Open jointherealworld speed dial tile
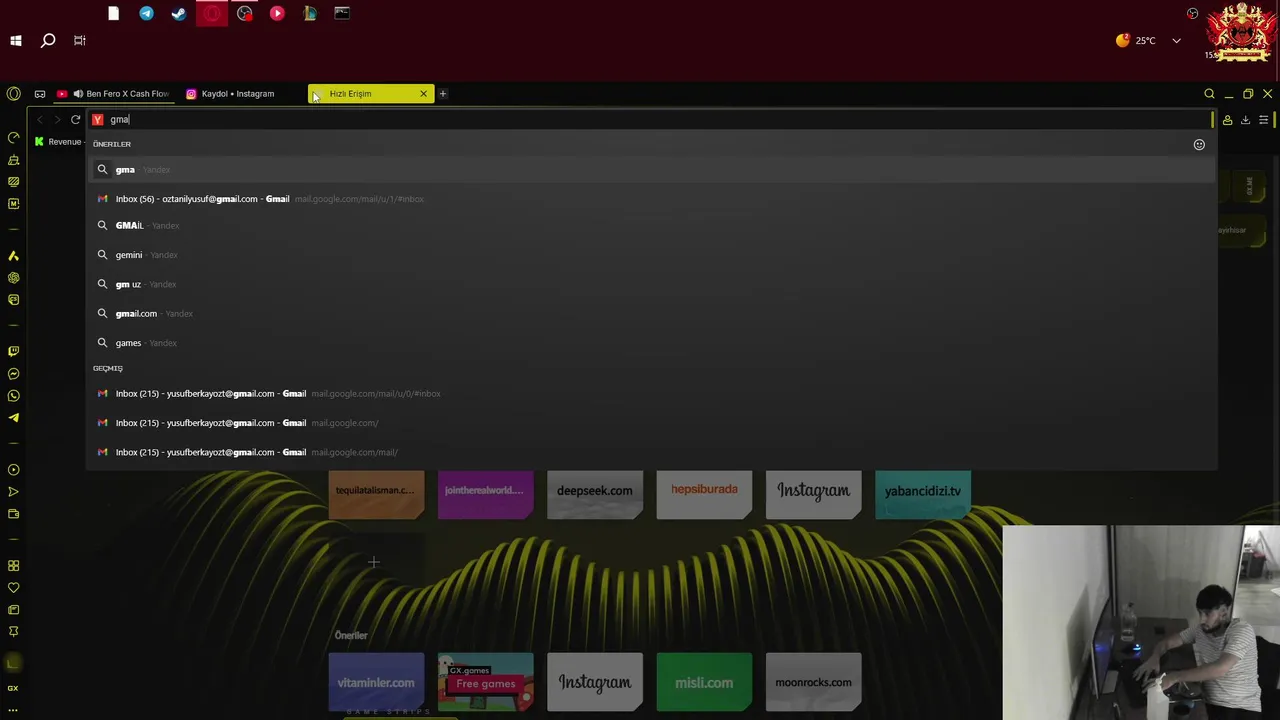 485,494
